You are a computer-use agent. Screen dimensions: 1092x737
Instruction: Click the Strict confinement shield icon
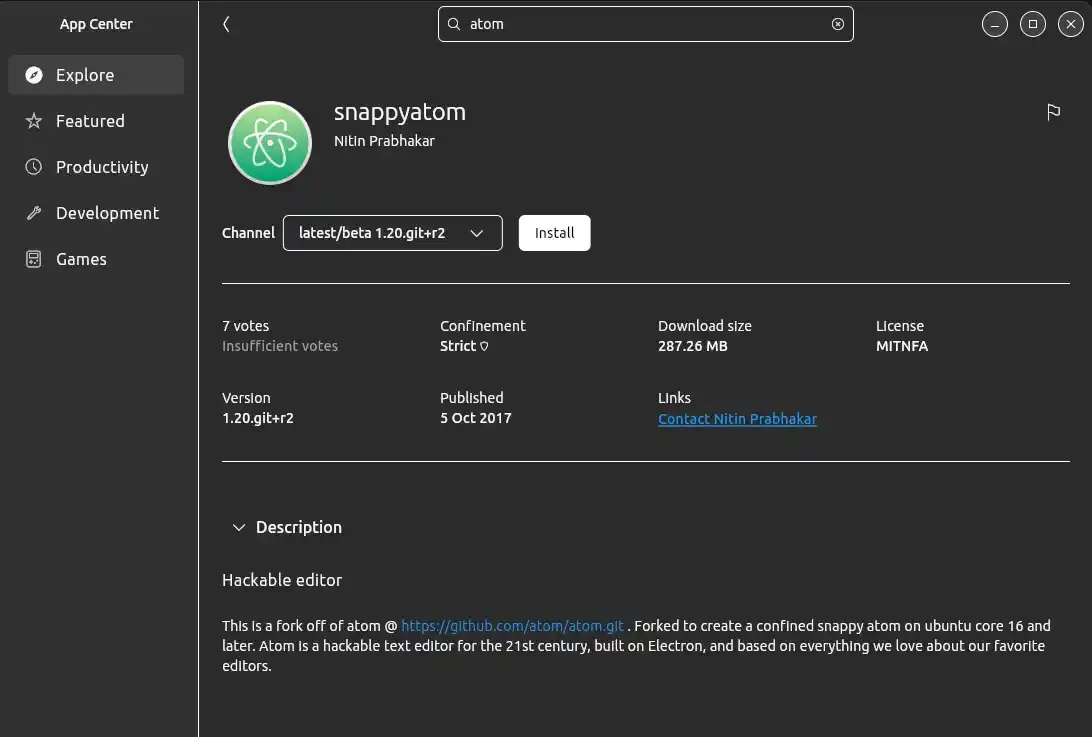pyautogui.click(x=484, y=346)
